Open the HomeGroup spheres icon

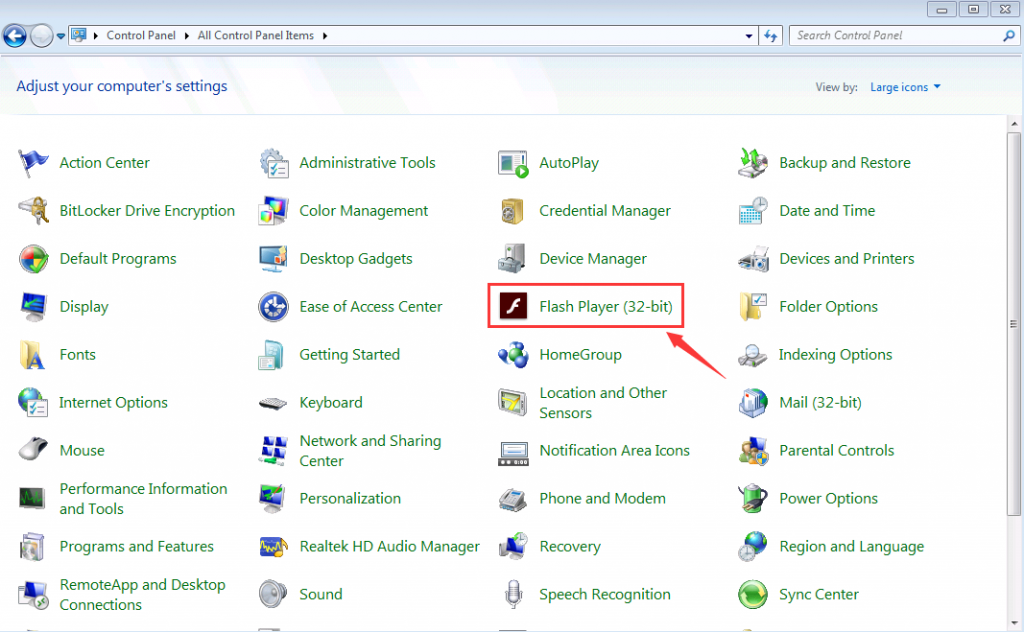[x=513, y=355]
